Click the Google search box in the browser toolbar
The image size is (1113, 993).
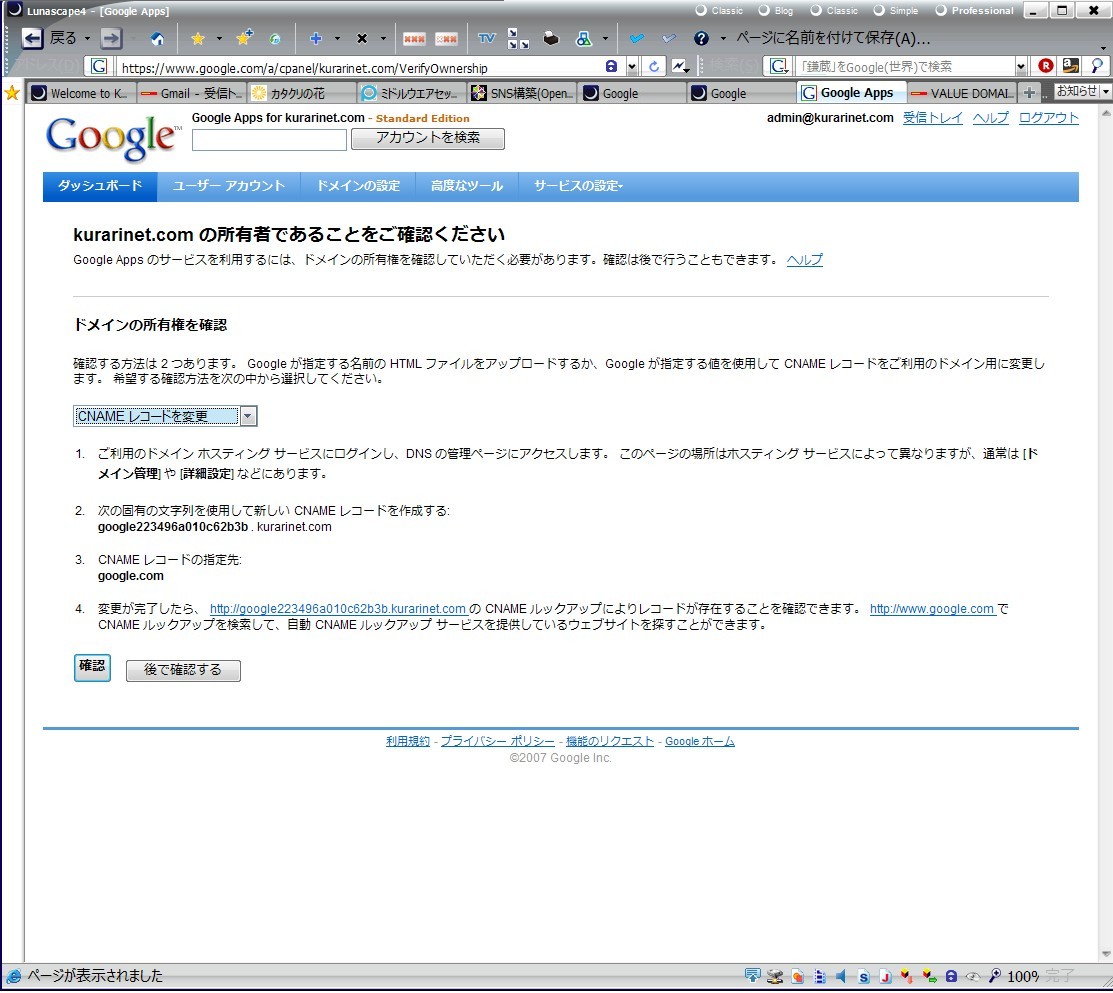point(904,67)
